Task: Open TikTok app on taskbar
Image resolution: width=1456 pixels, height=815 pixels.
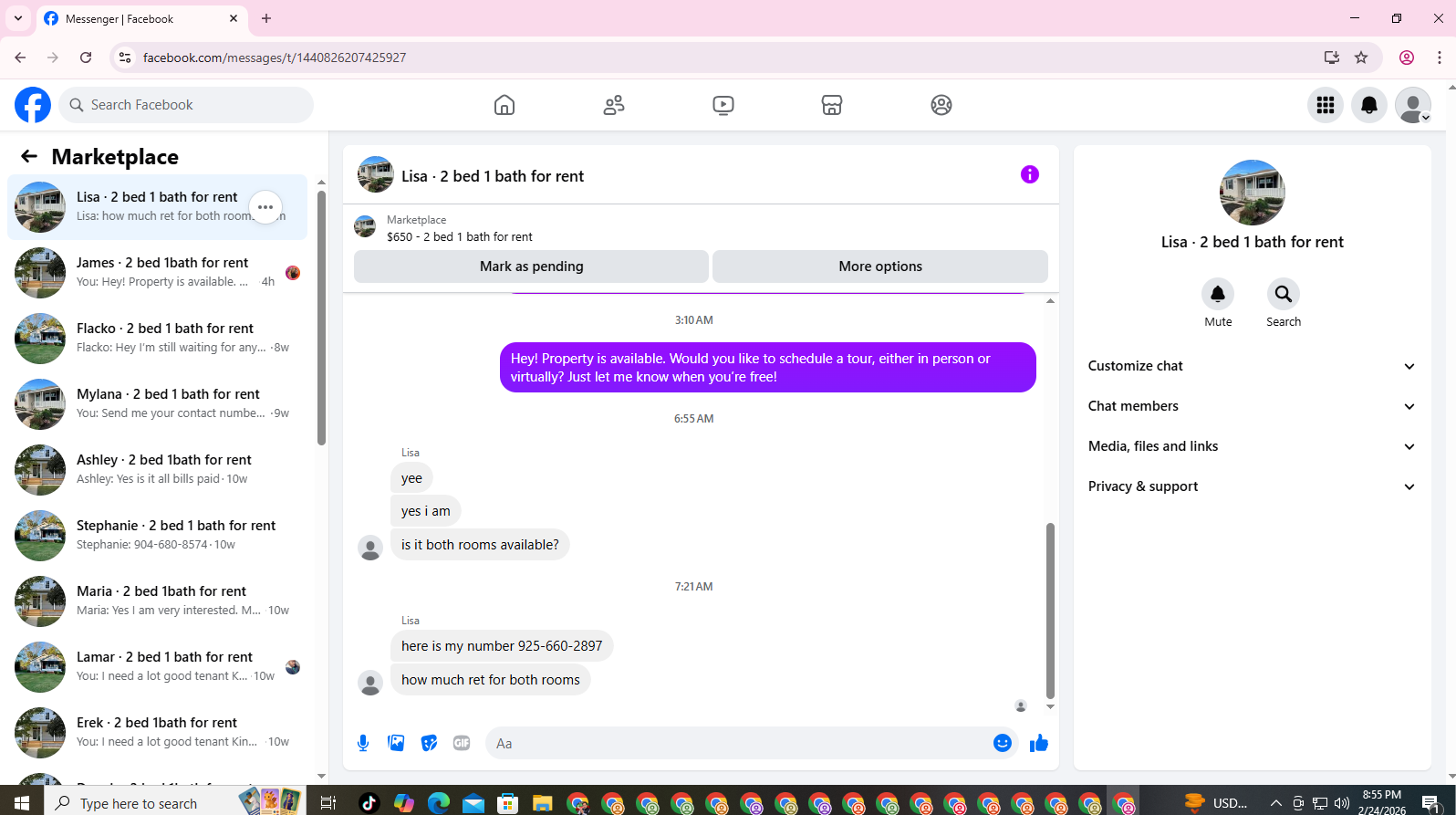Action: click(x=369, y=803)
